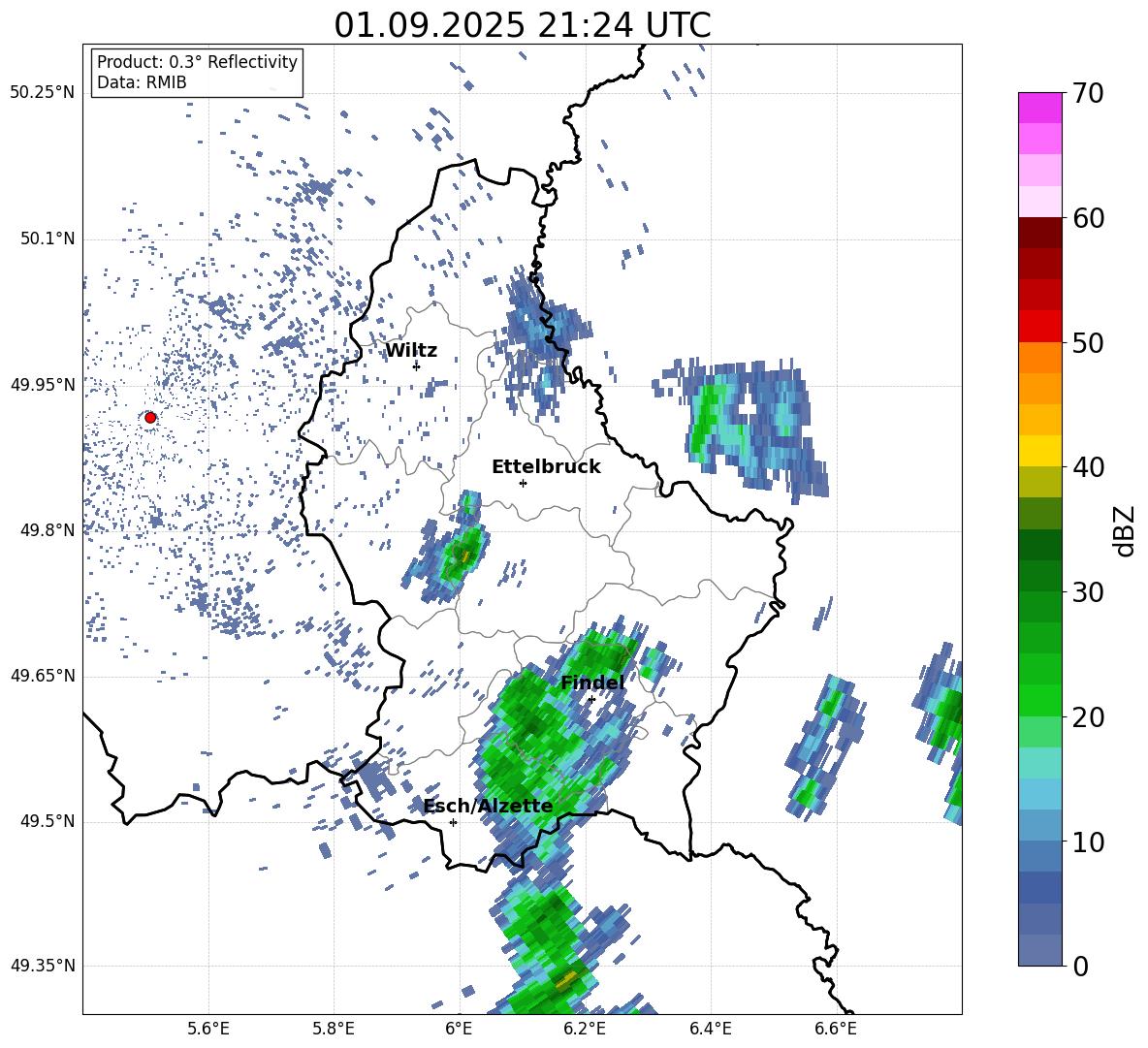This screenshot has height=1048, width=1148.
Task: Click the red radar site marker
Action: click(150, 417)
